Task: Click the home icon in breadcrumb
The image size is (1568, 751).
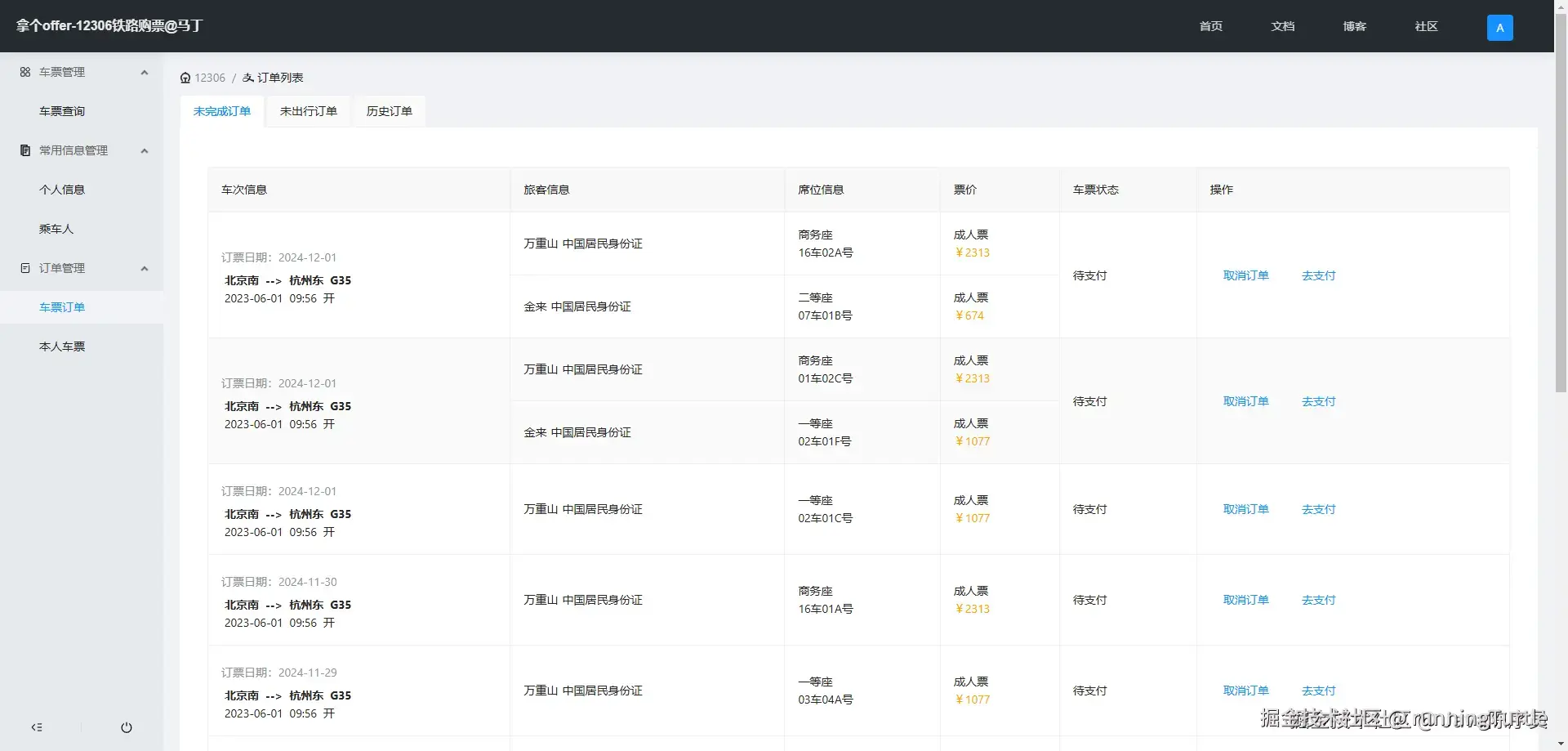Action: [x=185, y=78]
